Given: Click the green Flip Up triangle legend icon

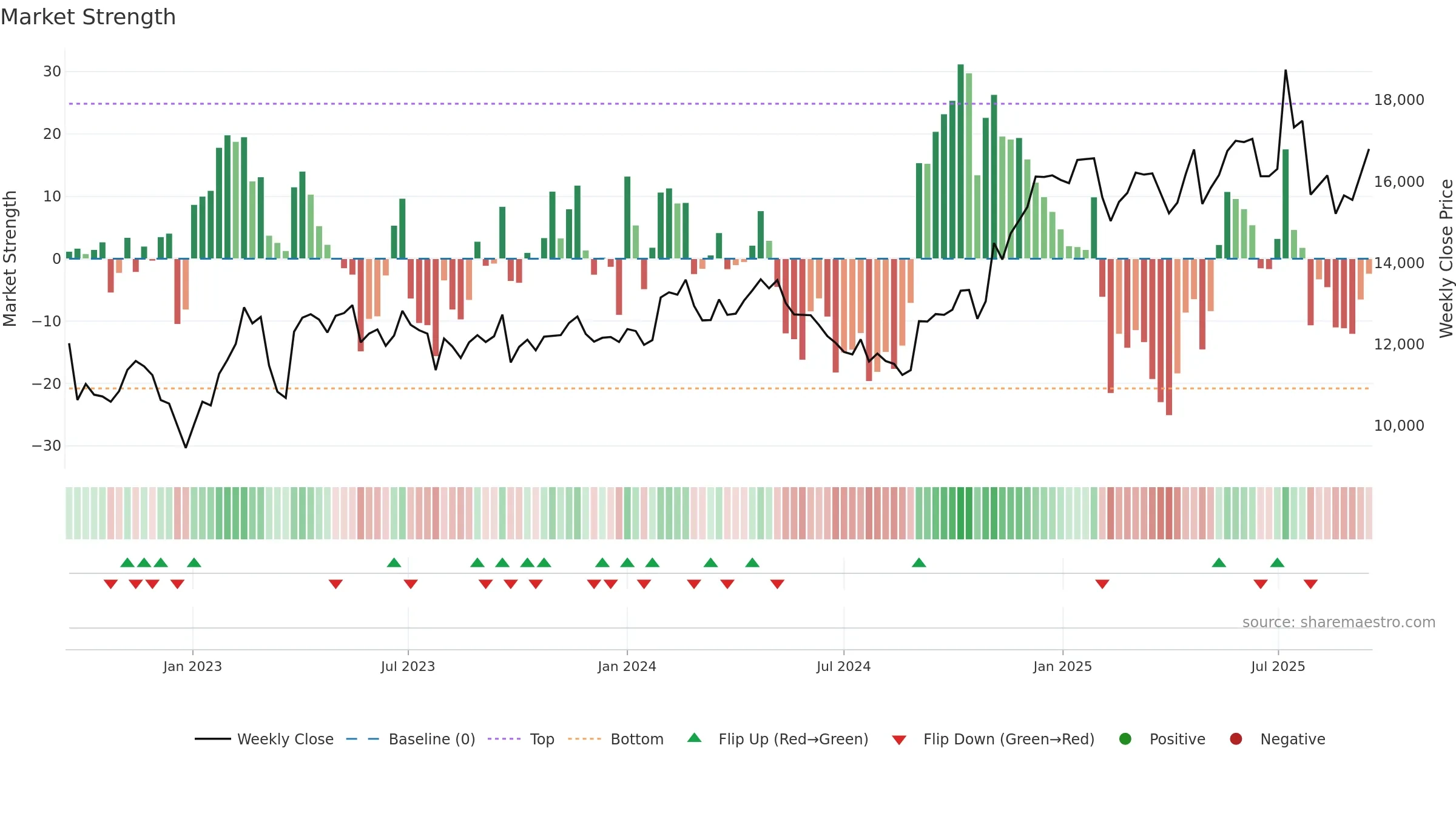Looking at the screenshot, I should [695, 738].
